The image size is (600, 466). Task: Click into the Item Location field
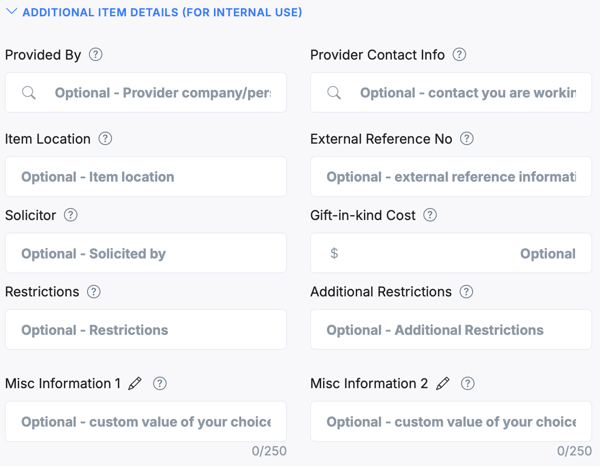146,177
